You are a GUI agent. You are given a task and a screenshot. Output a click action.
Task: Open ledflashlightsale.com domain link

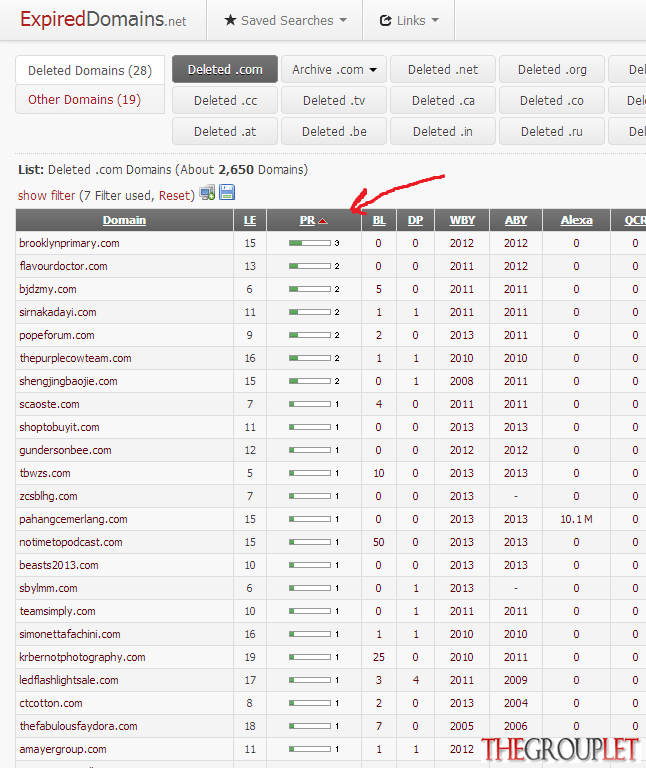click(x=69, y=680)
